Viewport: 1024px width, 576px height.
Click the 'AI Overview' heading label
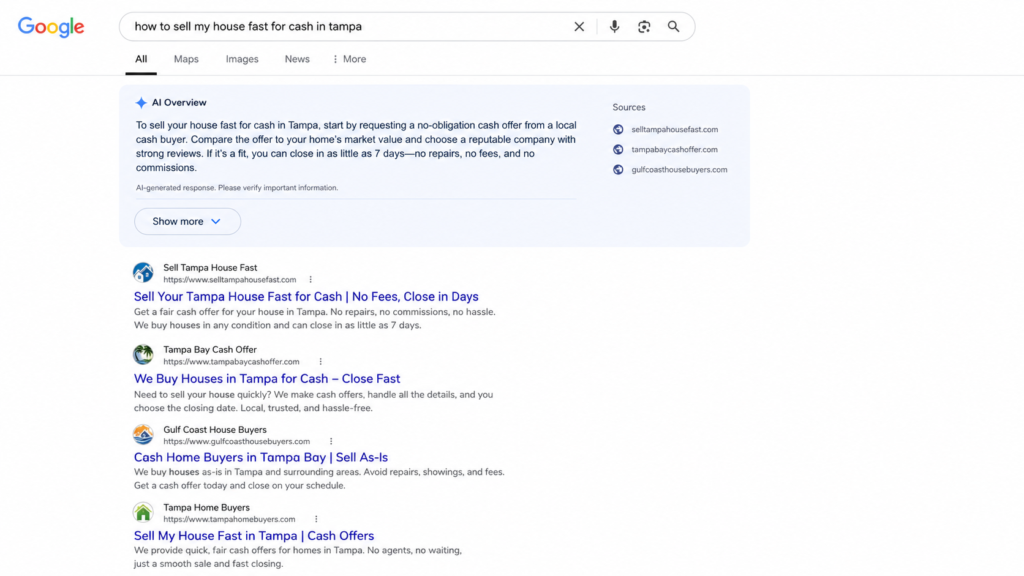[x=179, y=103]
